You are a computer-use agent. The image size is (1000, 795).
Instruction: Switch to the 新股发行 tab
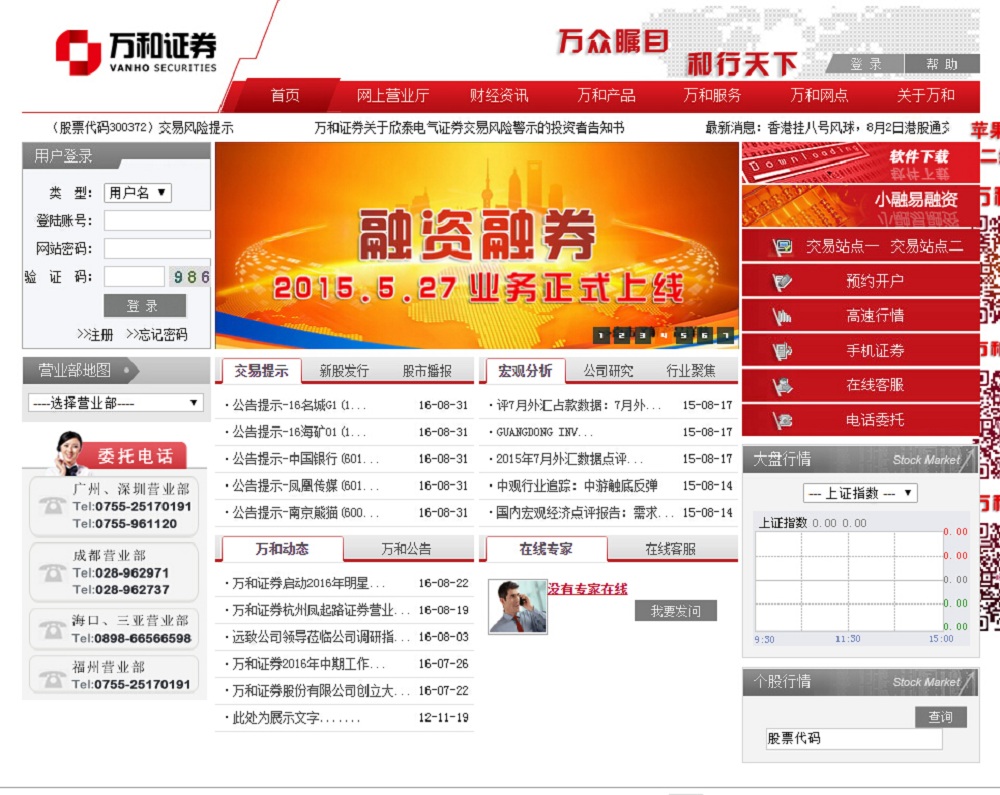pos(344,371)
